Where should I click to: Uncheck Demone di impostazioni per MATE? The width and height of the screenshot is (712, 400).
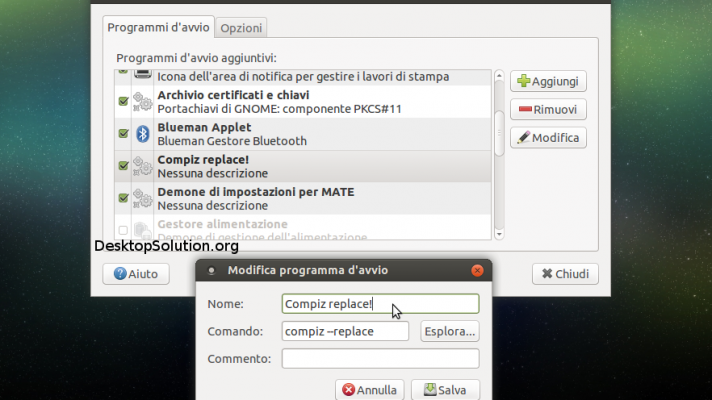pos(123,198)
